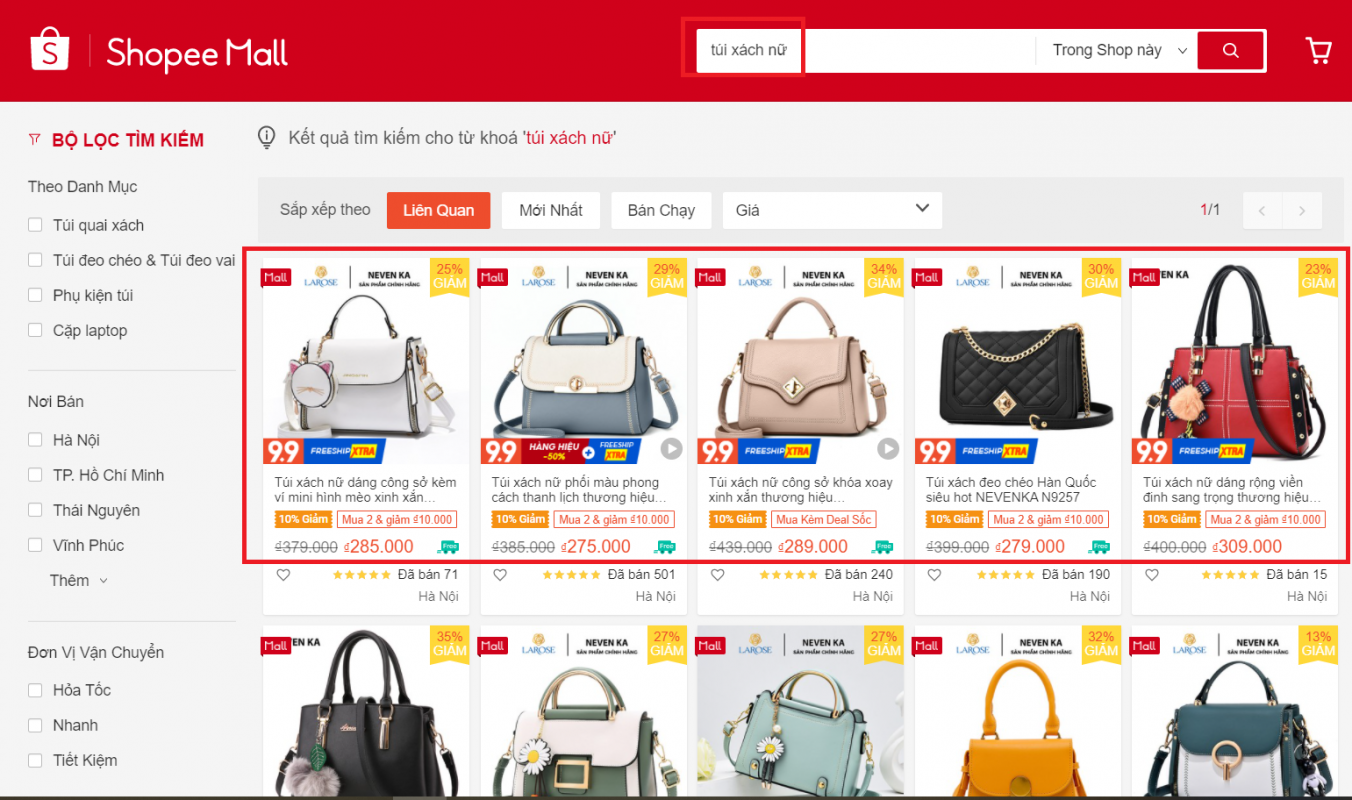1352x800 pixels.
Task: Go to previous results page arrow
Action: [x=1262, y=210]
